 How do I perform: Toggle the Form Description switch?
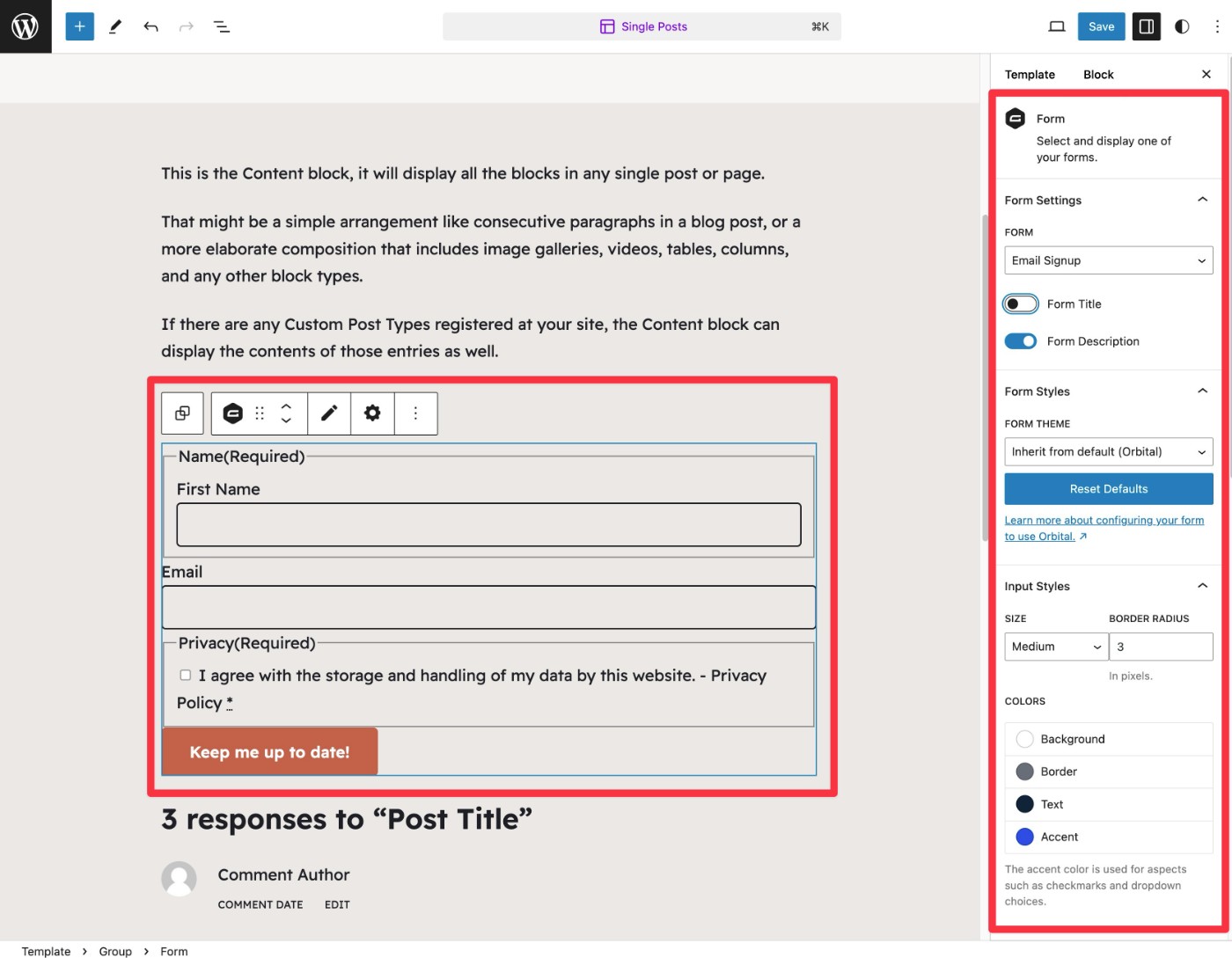[1020, 341]
